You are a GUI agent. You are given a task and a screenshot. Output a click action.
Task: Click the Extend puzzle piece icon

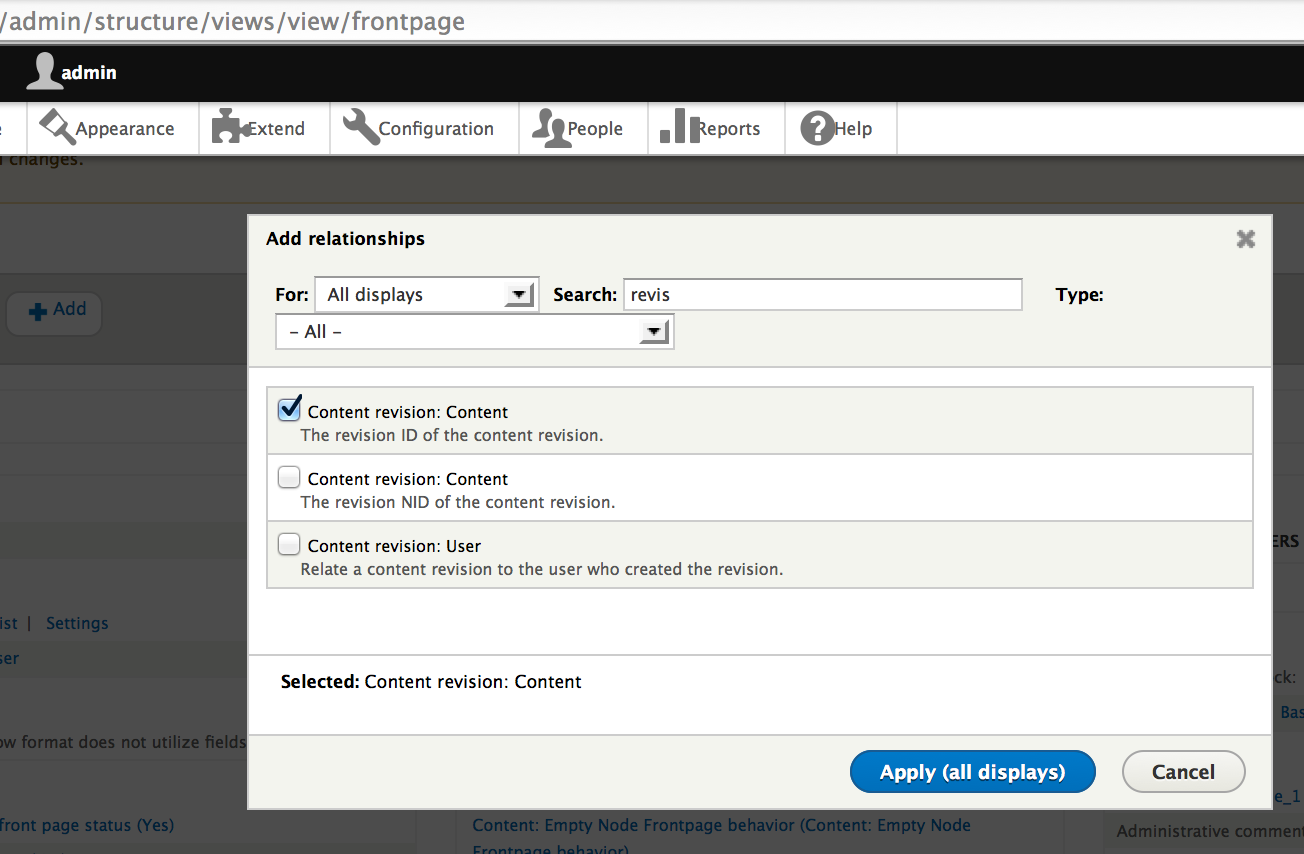229,128
